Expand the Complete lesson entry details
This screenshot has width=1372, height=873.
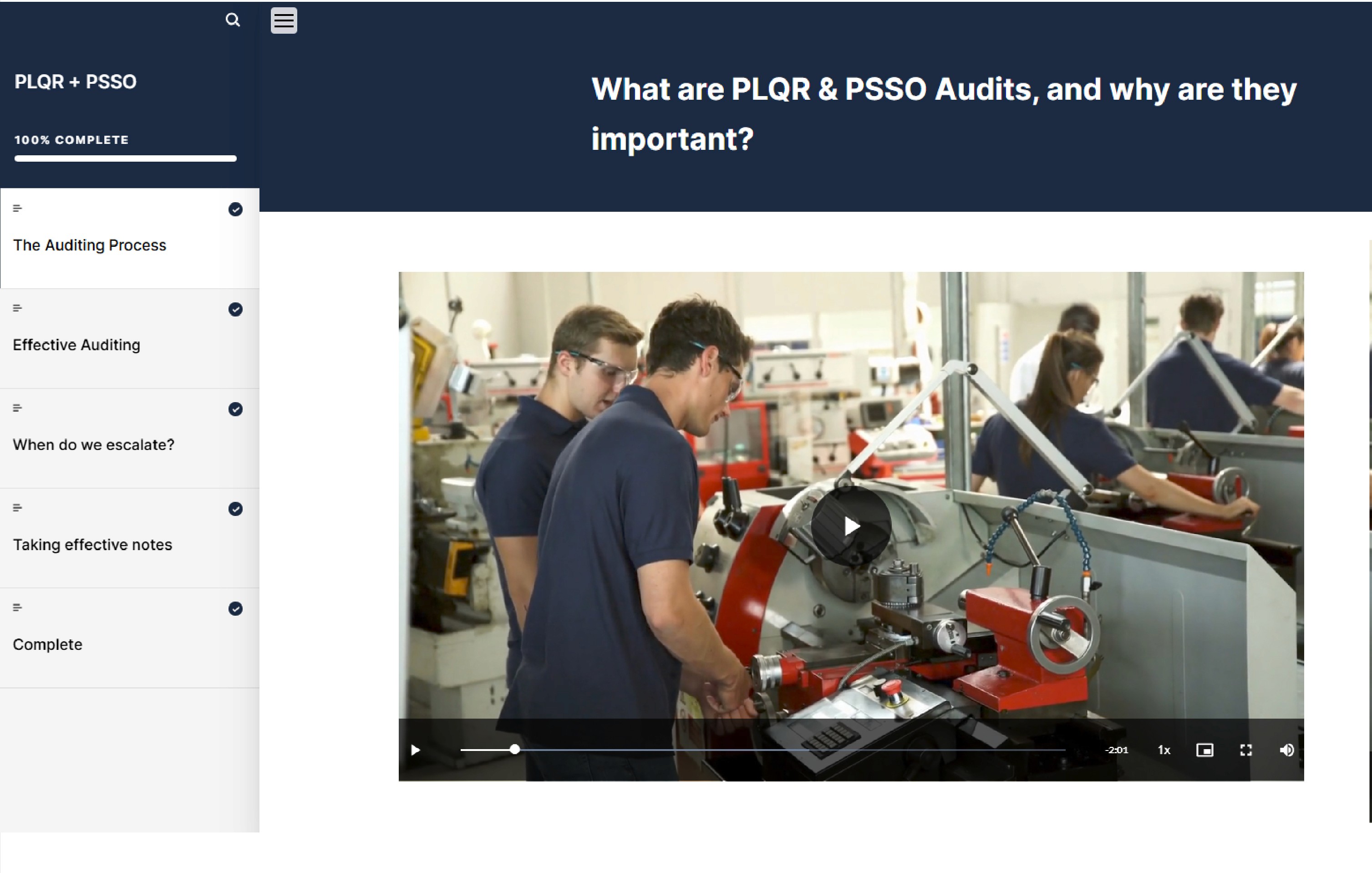[x=17, y=607]
